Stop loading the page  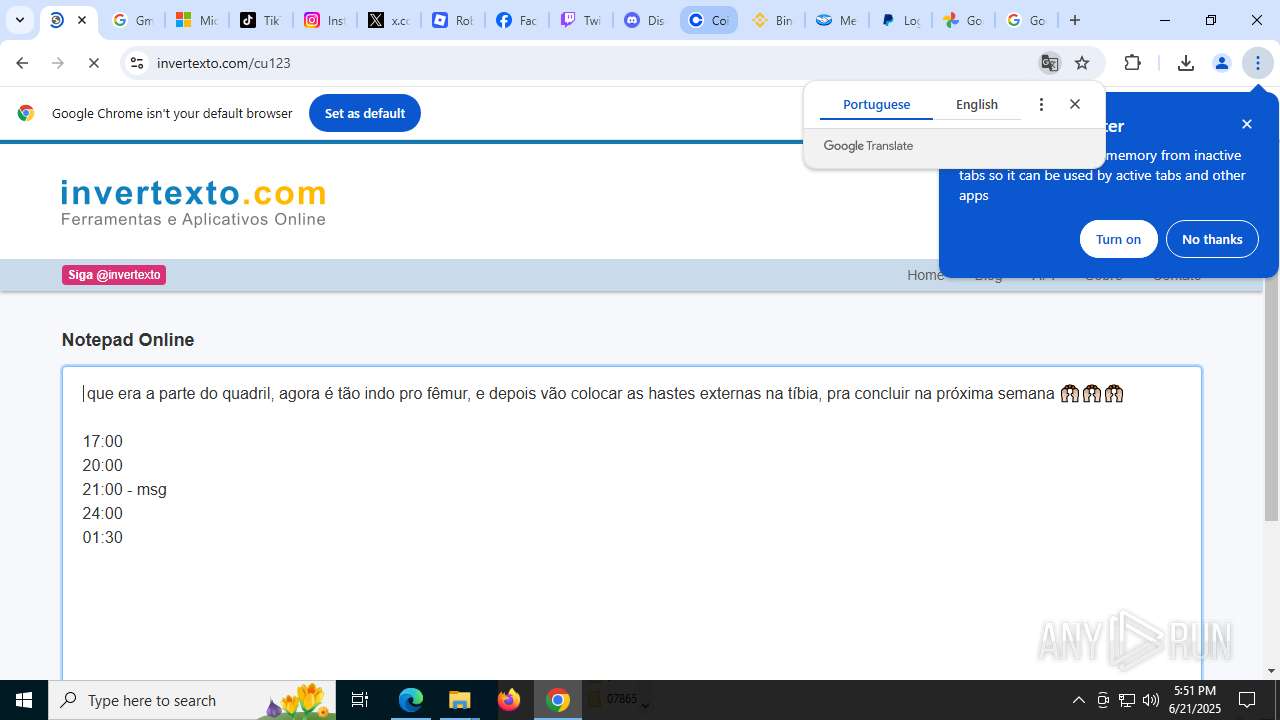[x=94, y=63]
